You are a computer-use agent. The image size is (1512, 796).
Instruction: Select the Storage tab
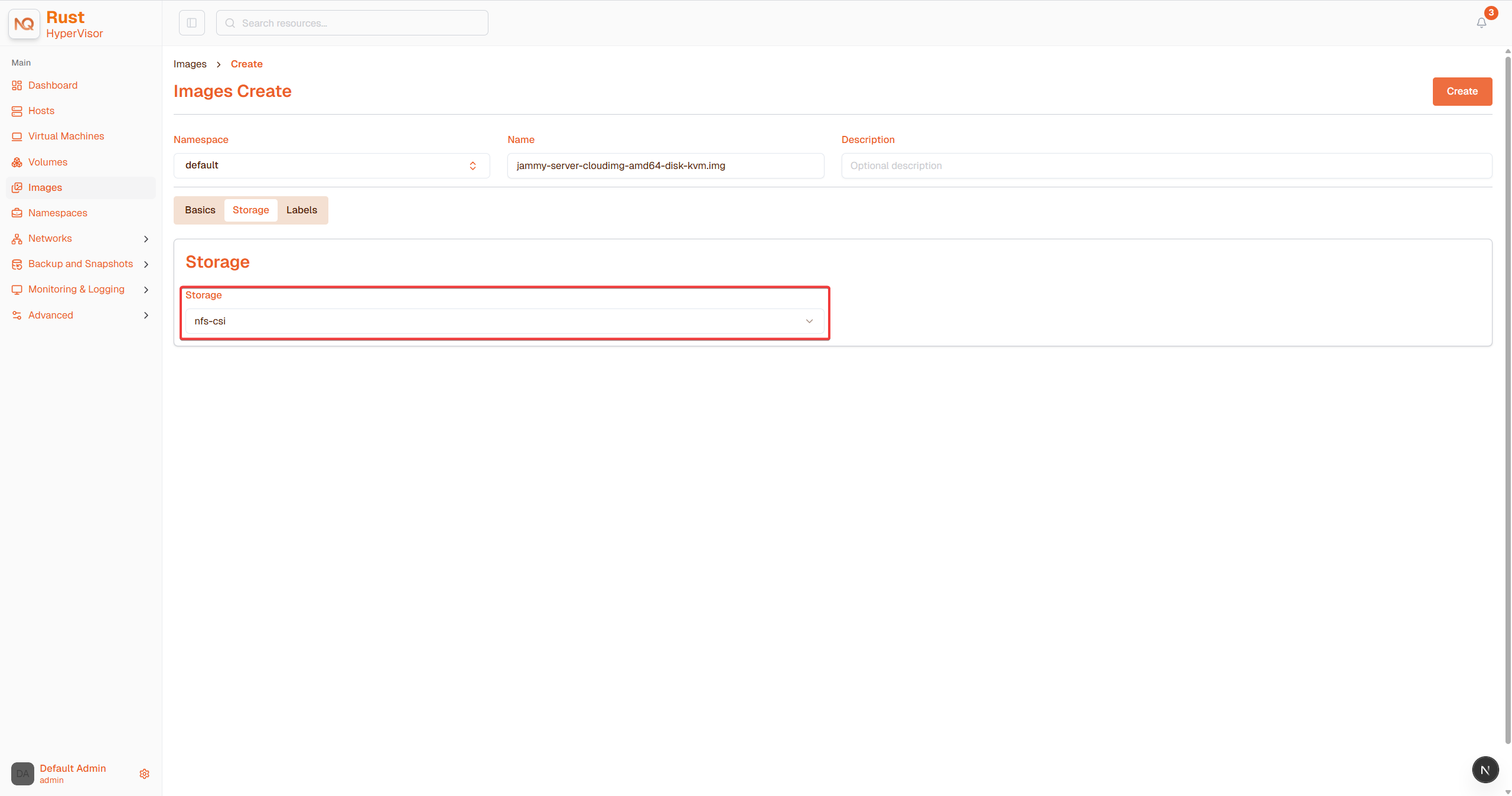tap(250, 210)
